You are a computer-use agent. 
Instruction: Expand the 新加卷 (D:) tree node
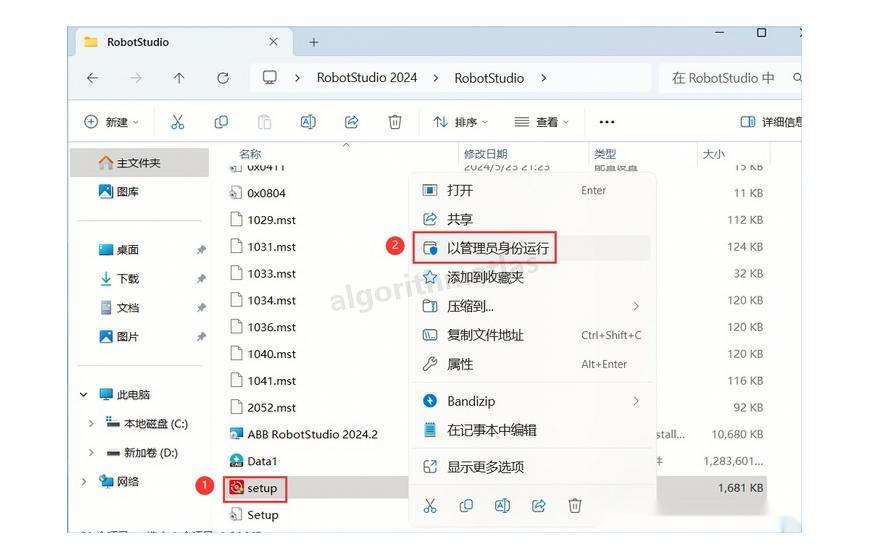(91, 452)
